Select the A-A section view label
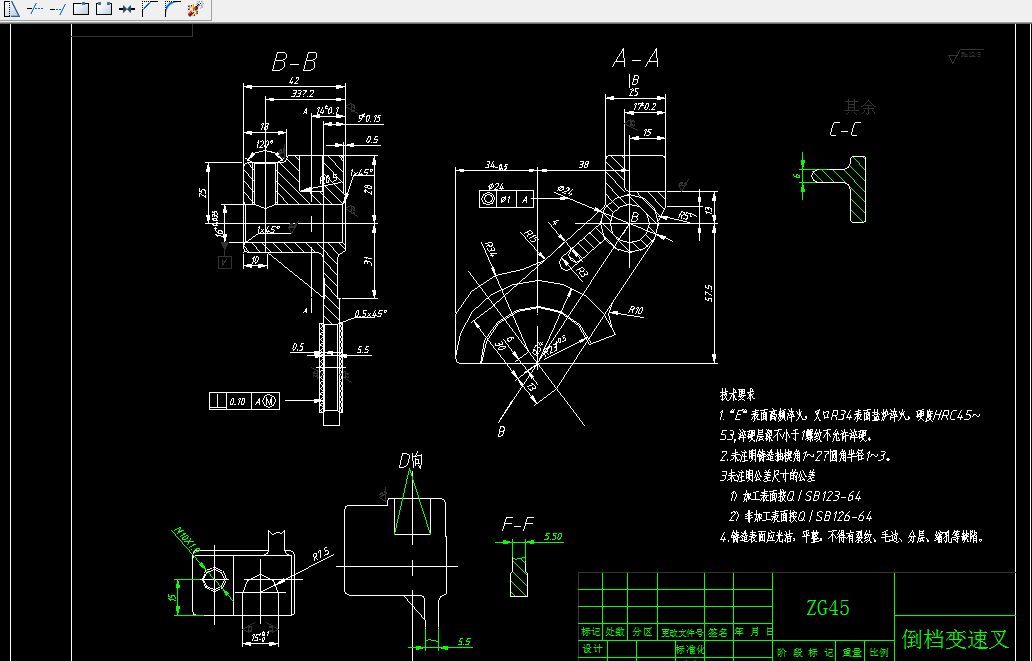Viewport: 1032px width, 661px height. [634, 57]
